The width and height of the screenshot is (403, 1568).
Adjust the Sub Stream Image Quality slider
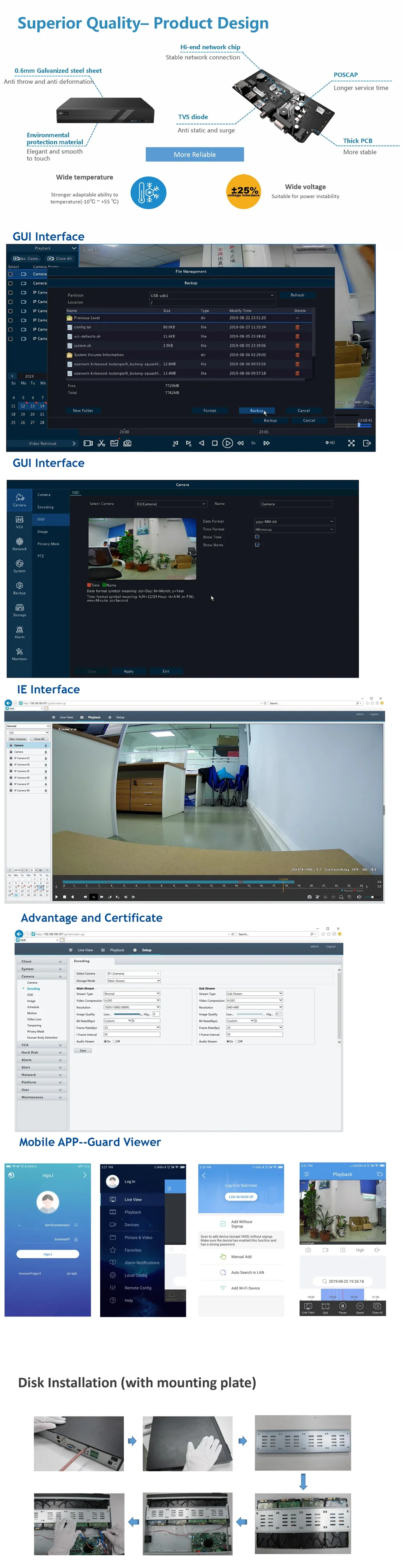click(x=250, y=1014)
